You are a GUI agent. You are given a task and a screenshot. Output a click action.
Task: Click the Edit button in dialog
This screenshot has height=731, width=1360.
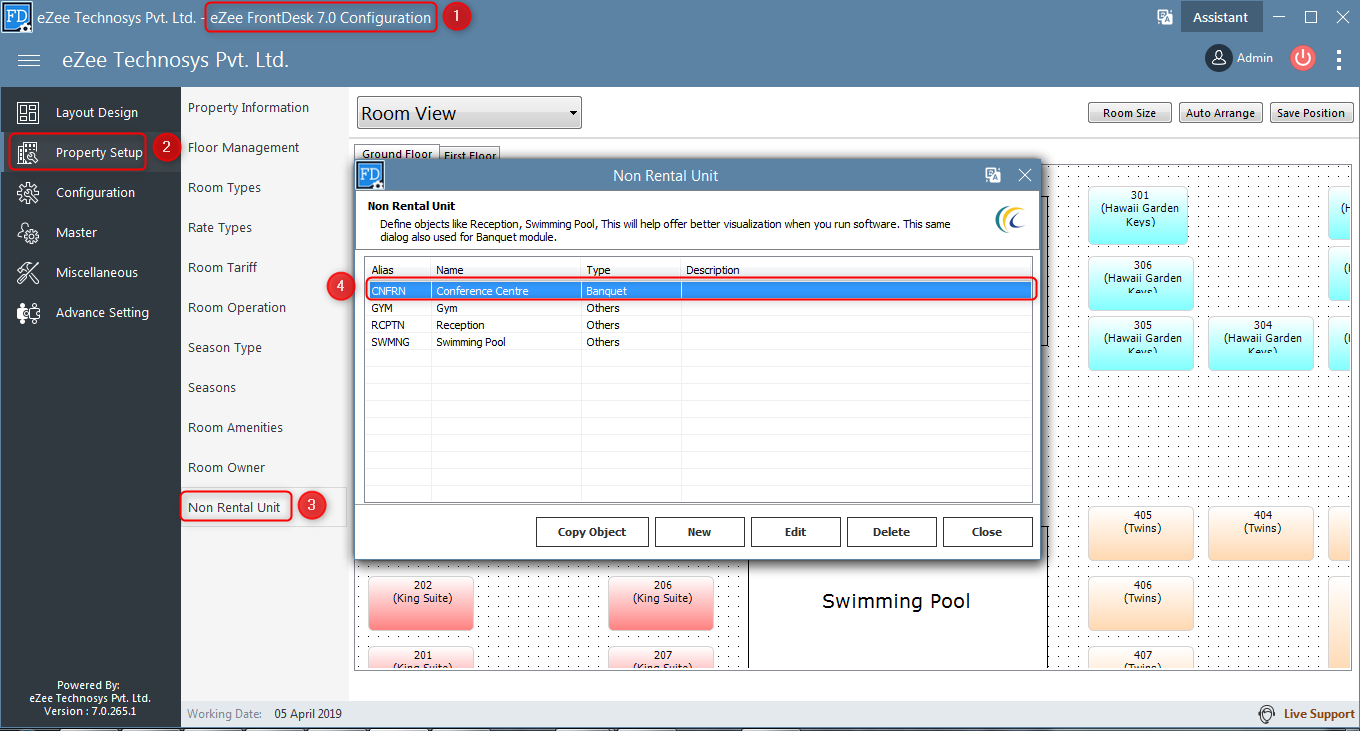coord(796,532)
